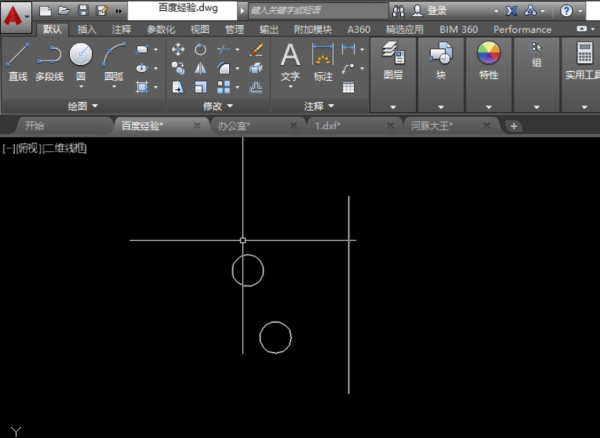Image resolution: width=600 pixels, height=438 pixels.
Task: Click the 登录 sign-in button
Action: tap(429, 11)
